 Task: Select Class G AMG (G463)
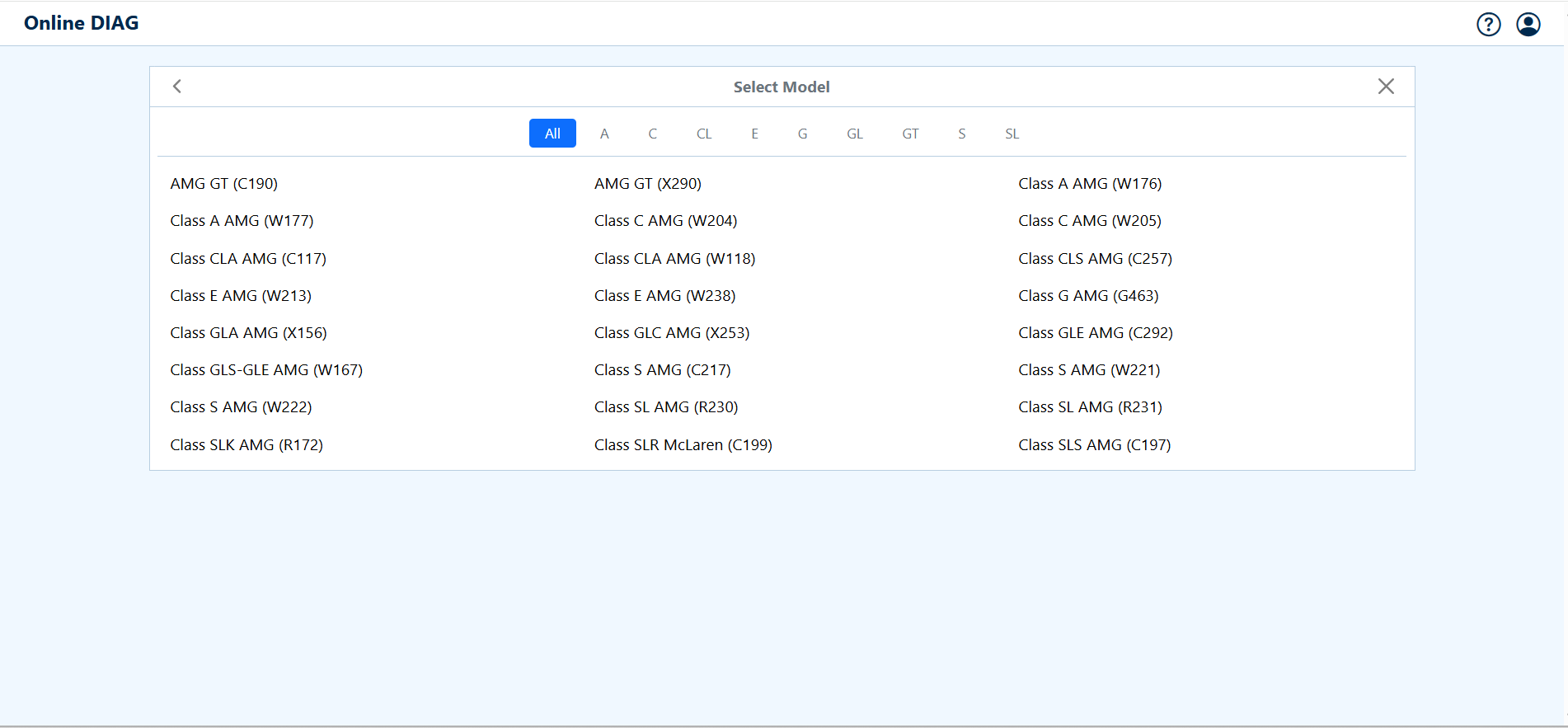click(x=1088, y=296)
